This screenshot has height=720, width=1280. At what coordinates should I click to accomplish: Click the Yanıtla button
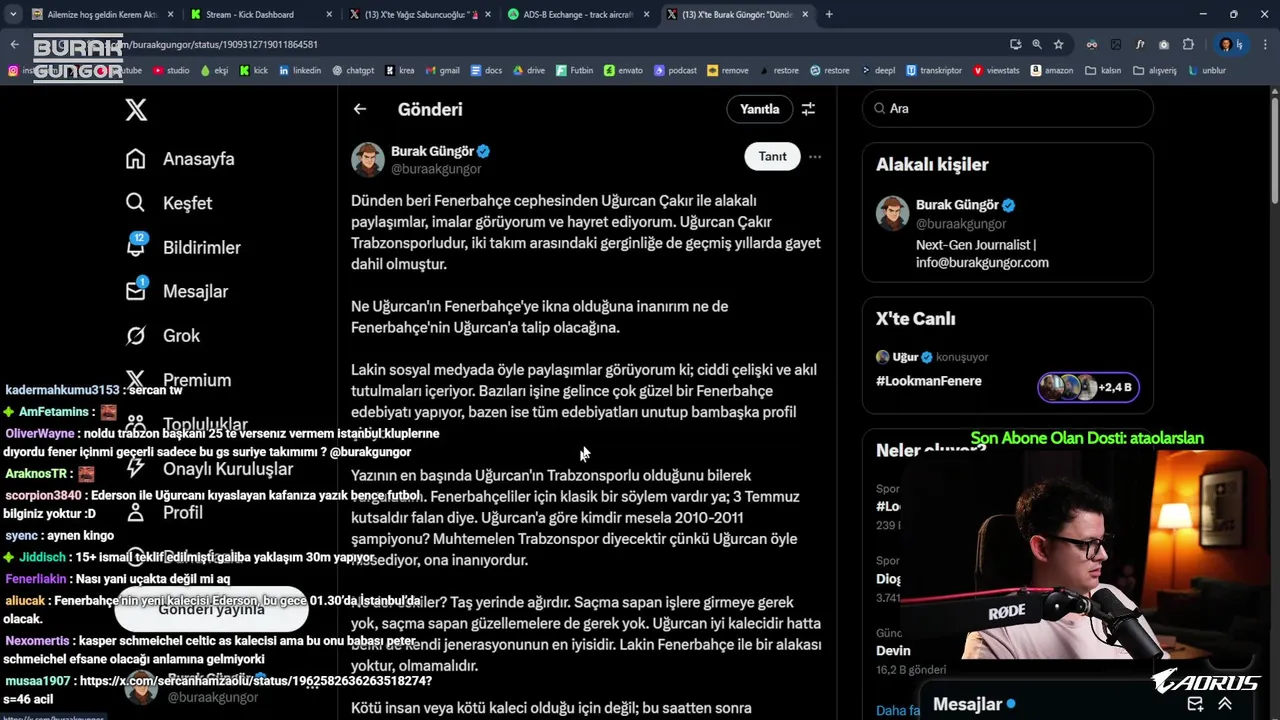click(759, 109)
